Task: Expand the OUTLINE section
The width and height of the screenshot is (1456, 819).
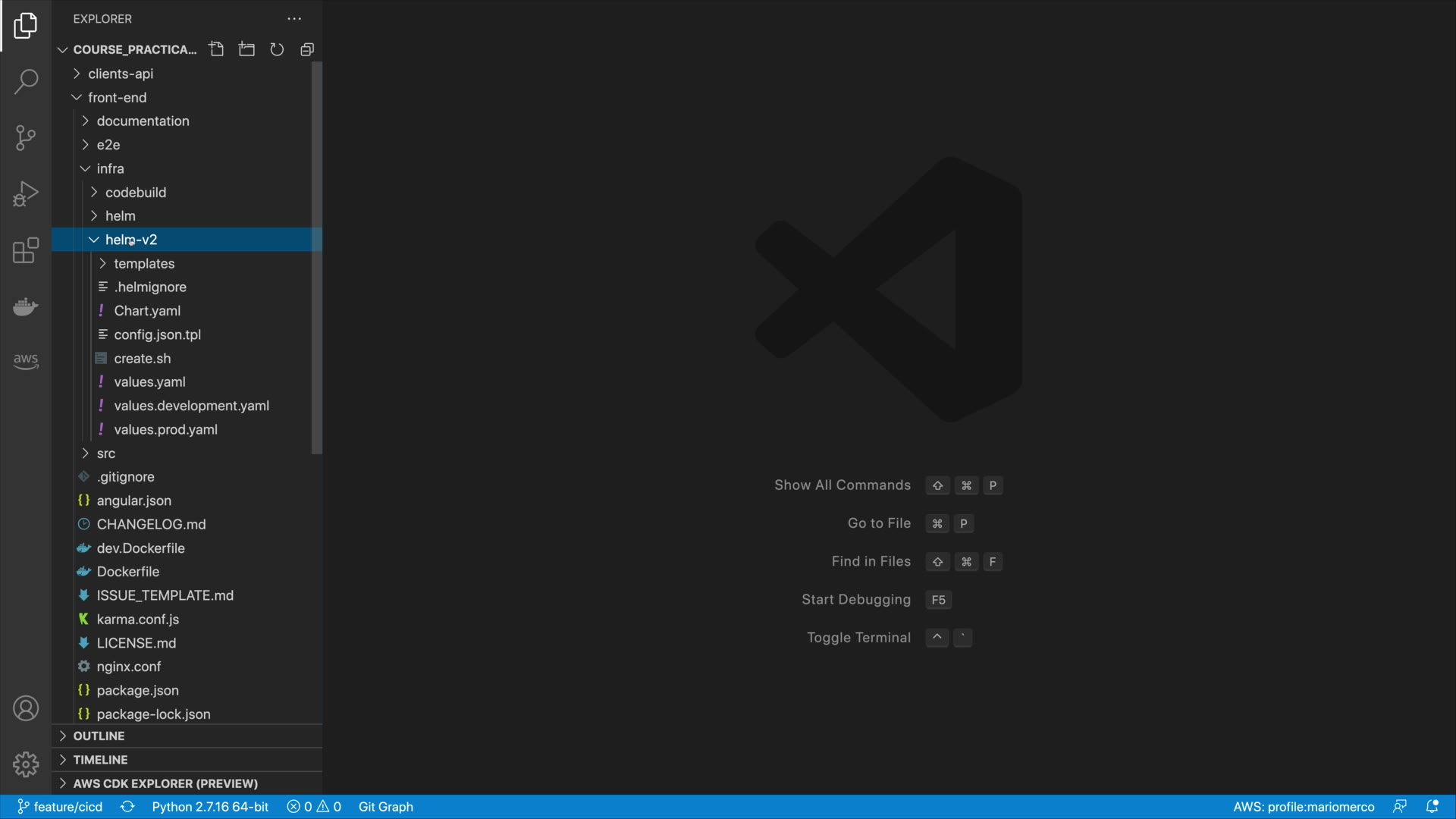Action: click(99, 736)
